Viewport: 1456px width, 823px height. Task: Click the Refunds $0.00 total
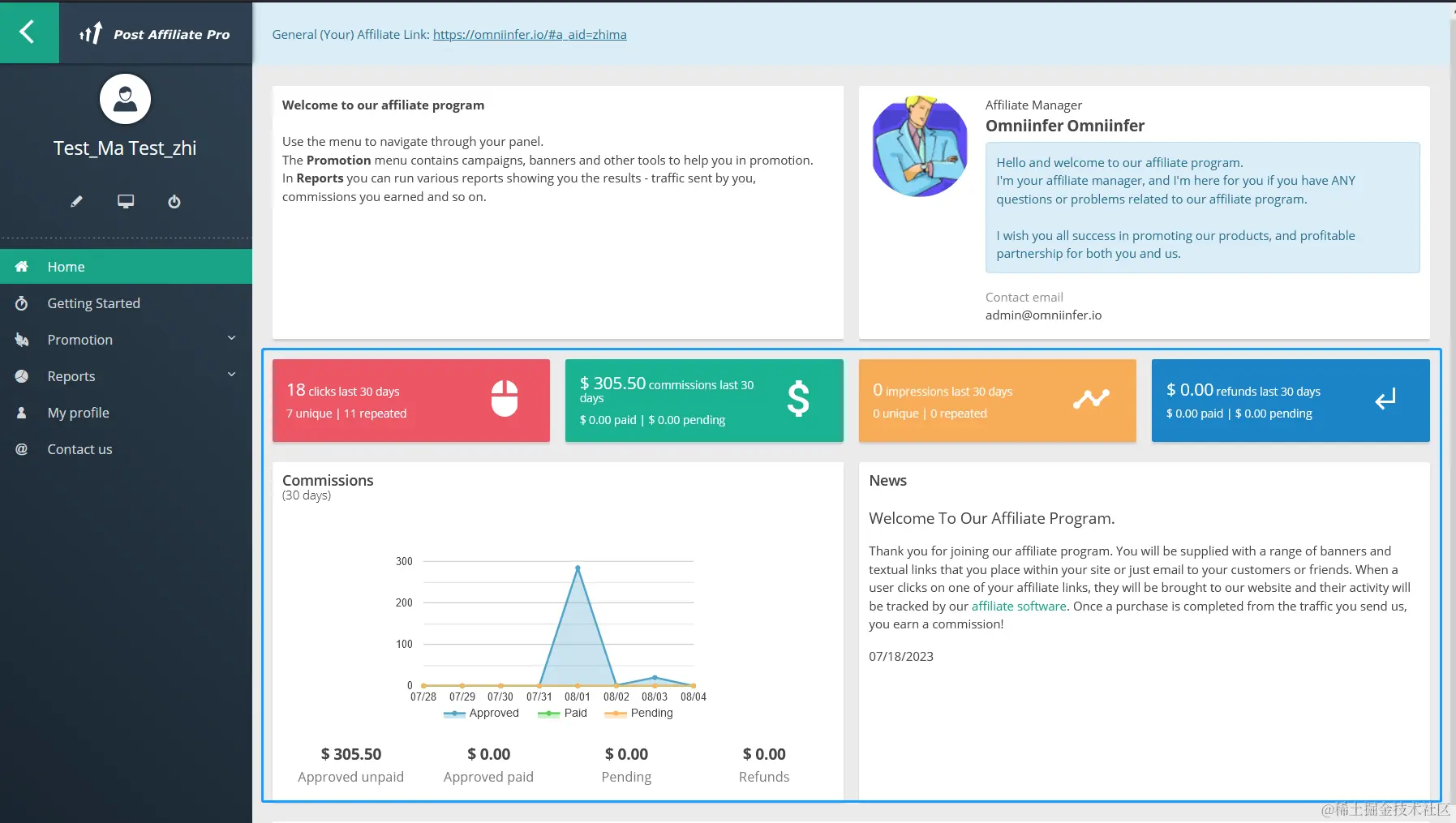click(x=764, y=754)
